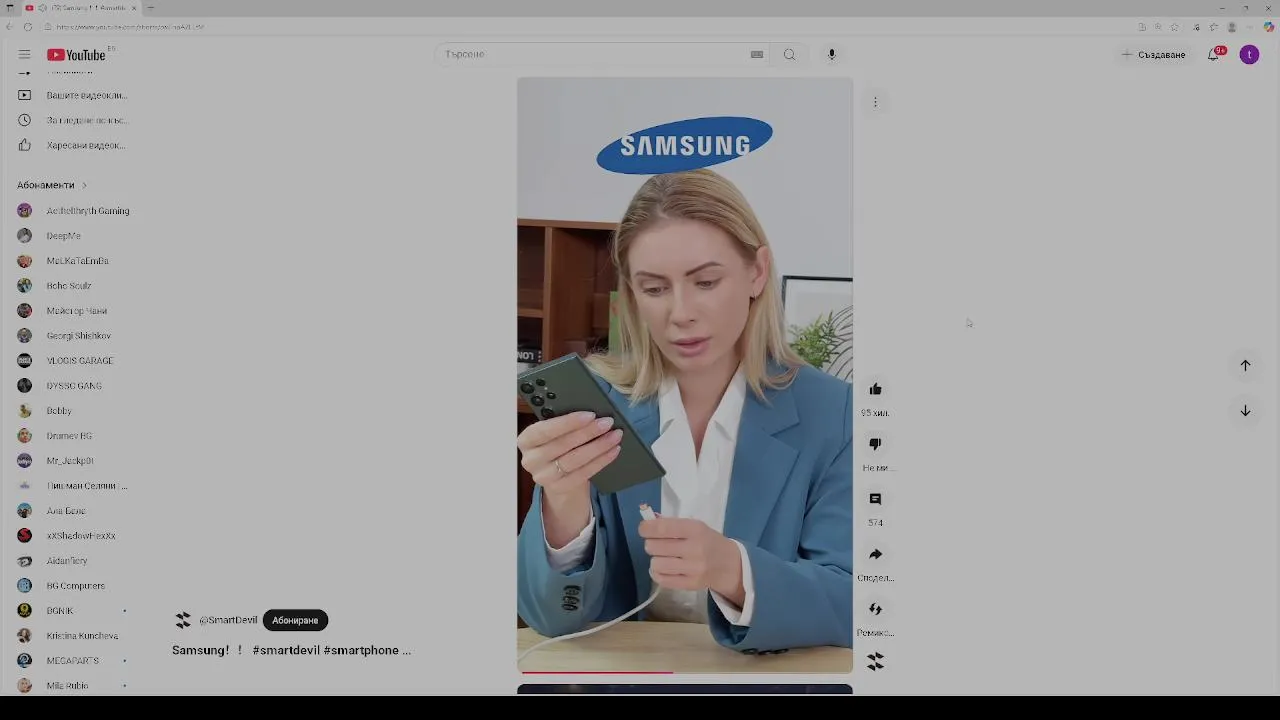Open the next Short preview below

pyautogui.click(x=685, y=690)
